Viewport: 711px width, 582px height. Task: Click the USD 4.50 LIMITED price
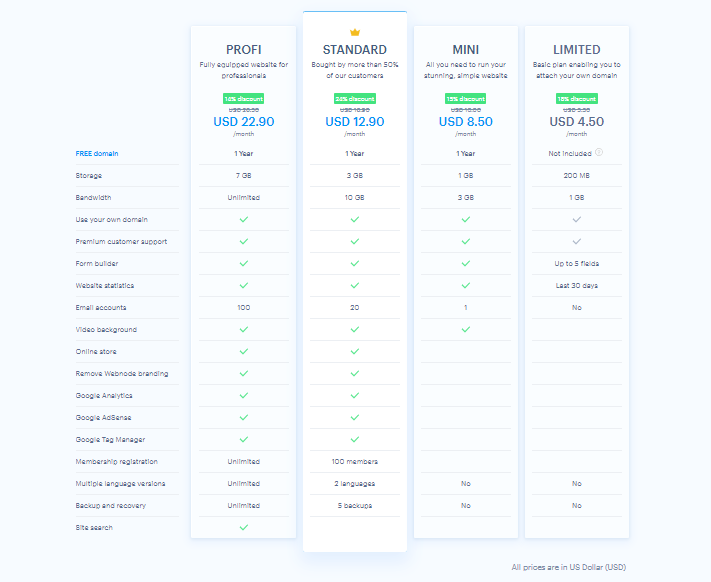point(576,122)
